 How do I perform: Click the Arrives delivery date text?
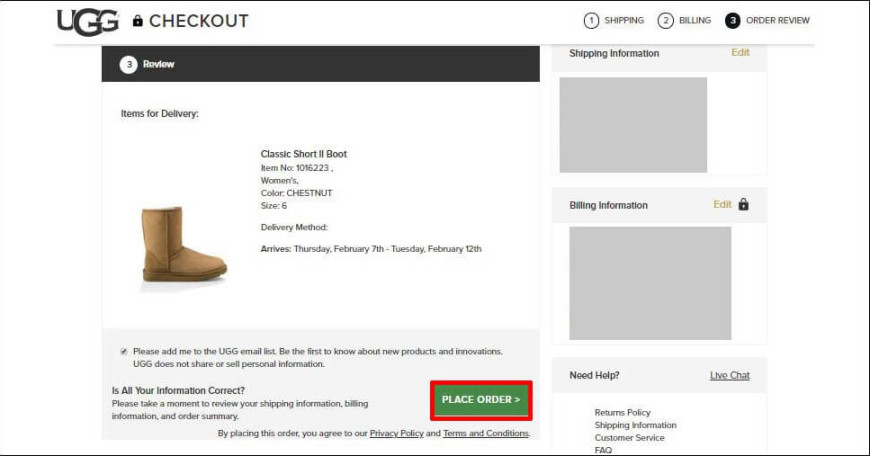click(x=371, y=249)
